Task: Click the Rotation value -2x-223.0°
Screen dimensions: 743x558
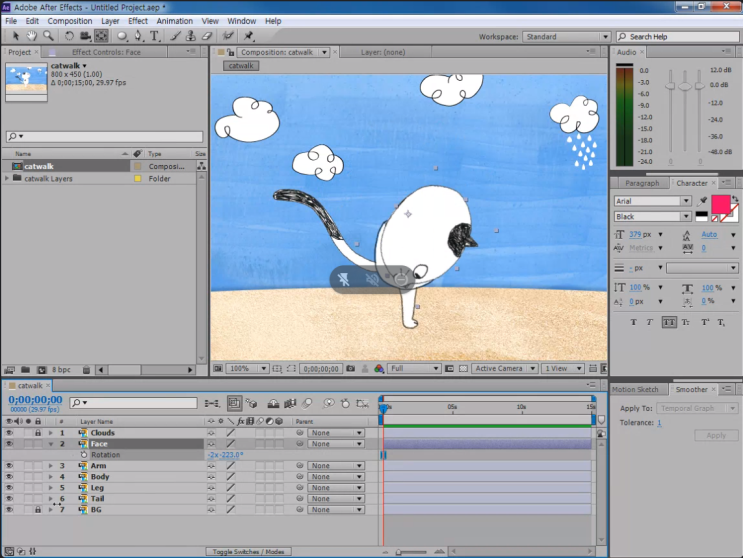Action: click(x=226, y=455)
